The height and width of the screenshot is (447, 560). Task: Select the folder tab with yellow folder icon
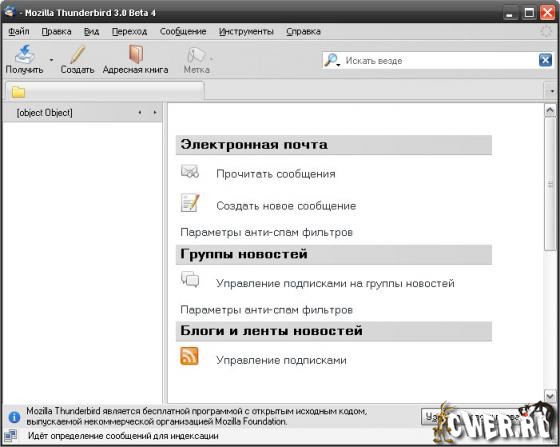[105, 91]
